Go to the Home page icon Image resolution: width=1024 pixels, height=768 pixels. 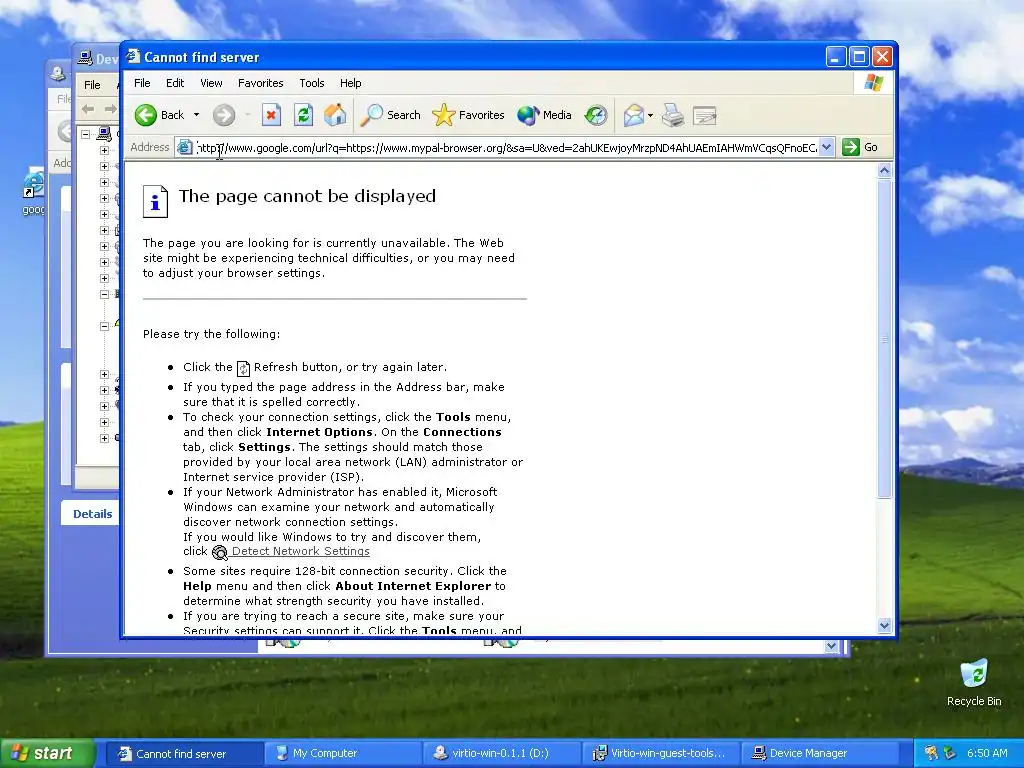tap(335, 115)
